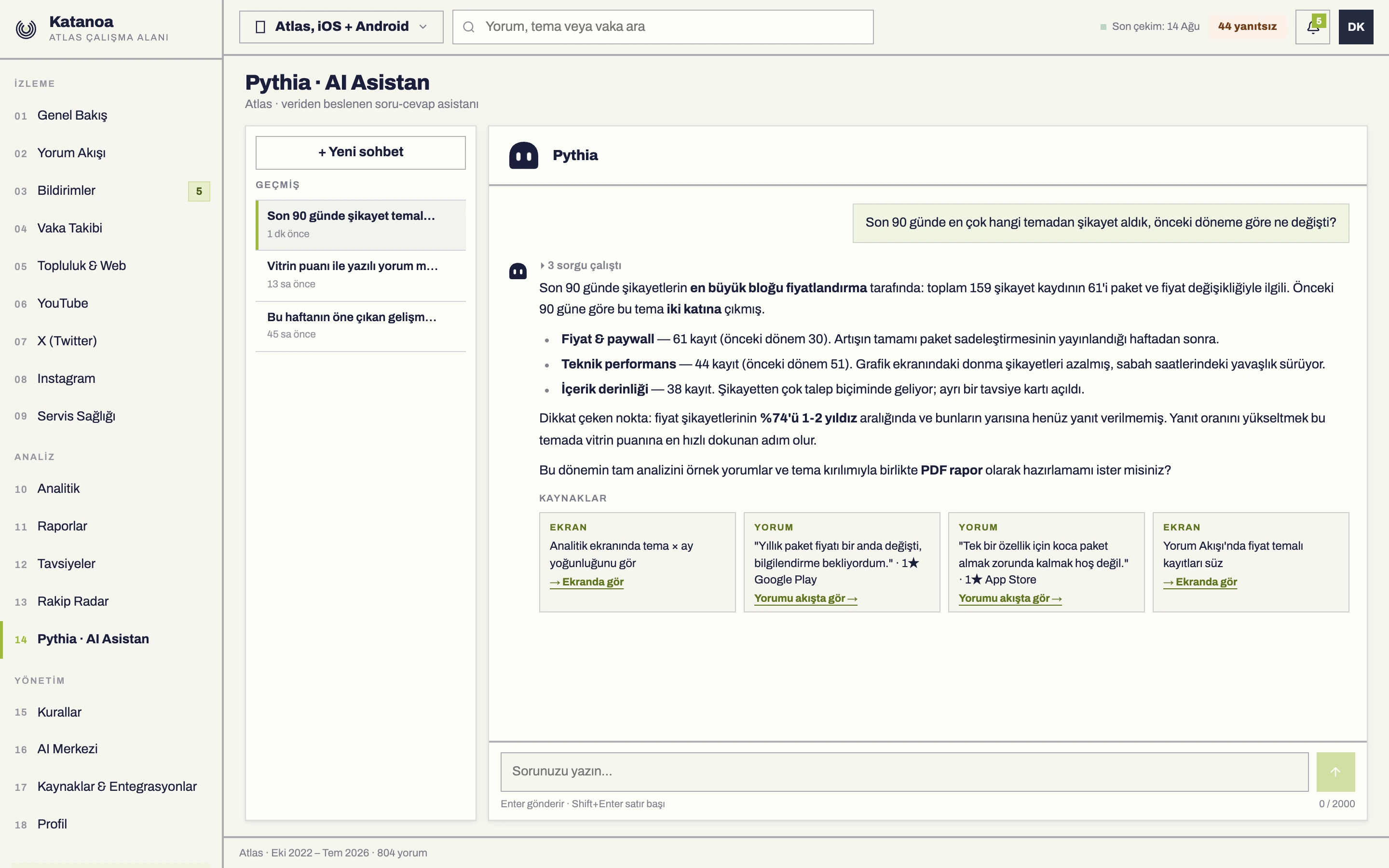Click the device icon beside Atlas selector
1389x868 pixels.
tap(260, 27)
